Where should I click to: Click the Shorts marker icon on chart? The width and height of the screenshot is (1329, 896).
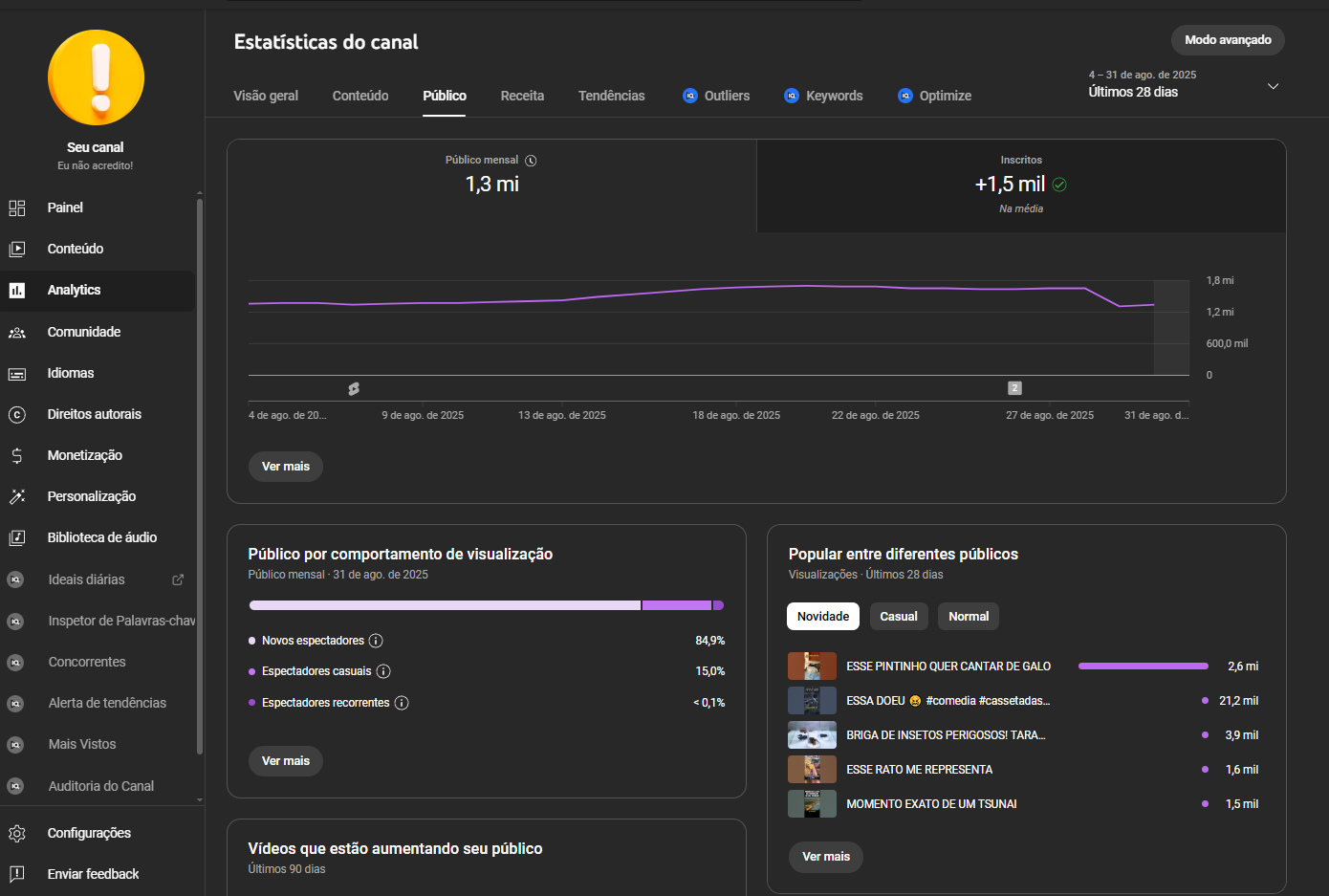tap(354, 388)
